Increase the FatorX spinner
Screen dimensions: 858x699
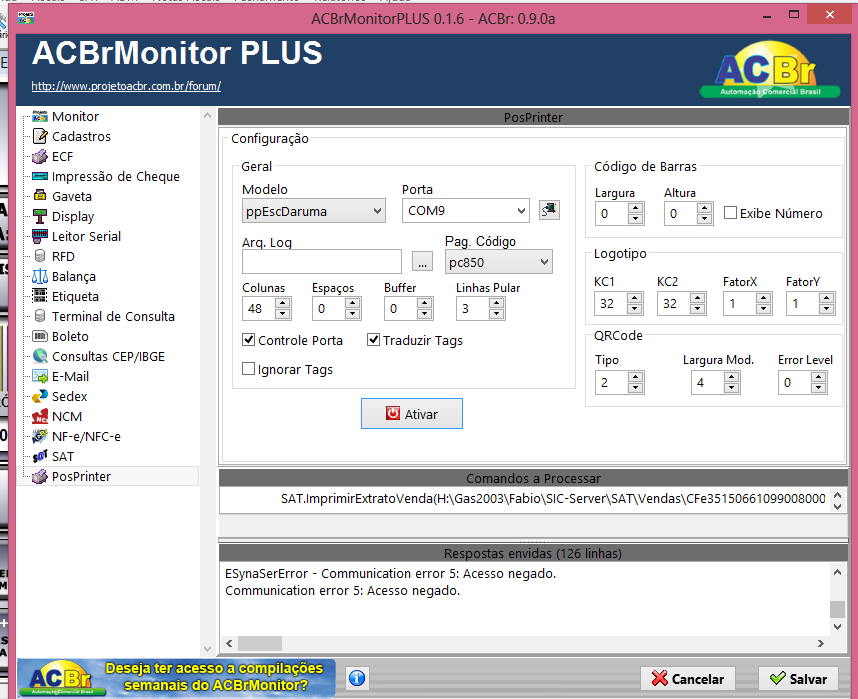[763, 298]
